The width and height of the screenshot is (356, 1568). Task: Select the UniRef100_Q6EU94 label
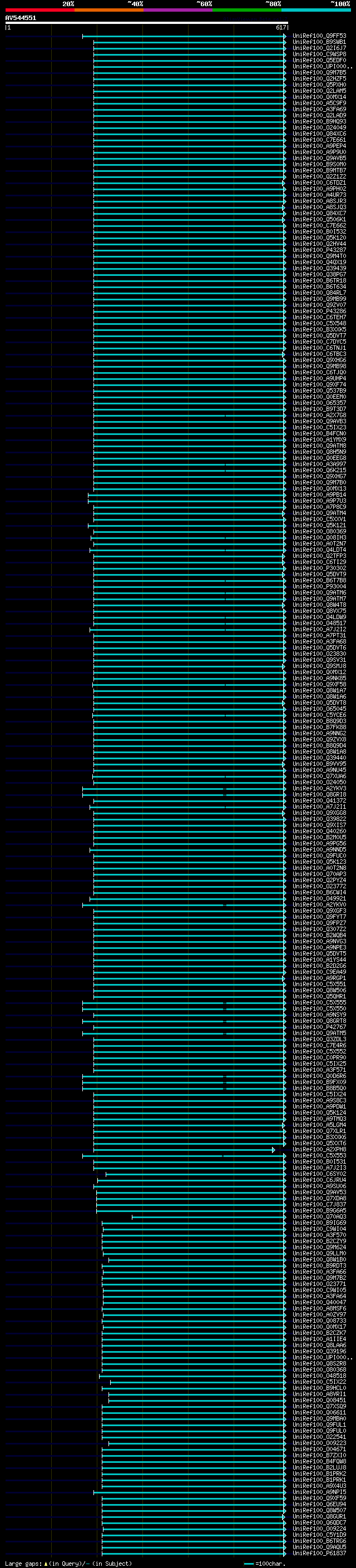(x=319, y=1504)
